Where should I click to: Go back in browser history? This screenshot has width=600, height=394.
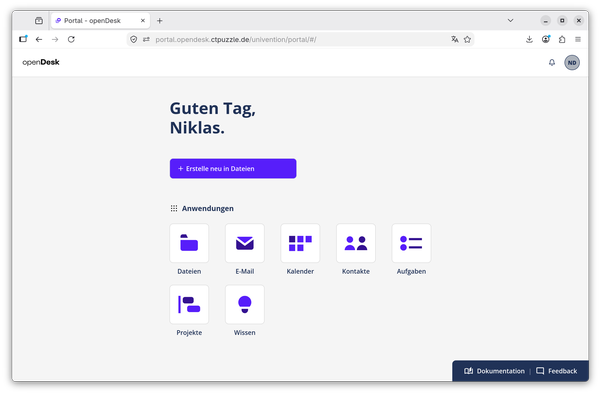pos(39,39)
